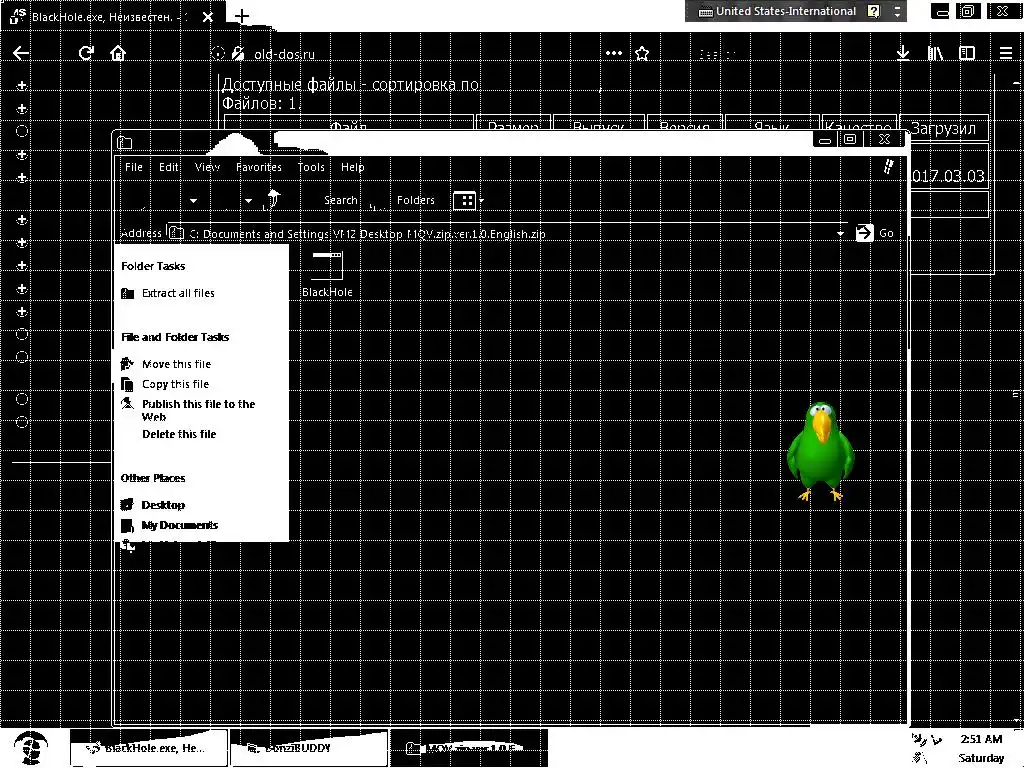Open the Tools menu in Explorer

311,167
